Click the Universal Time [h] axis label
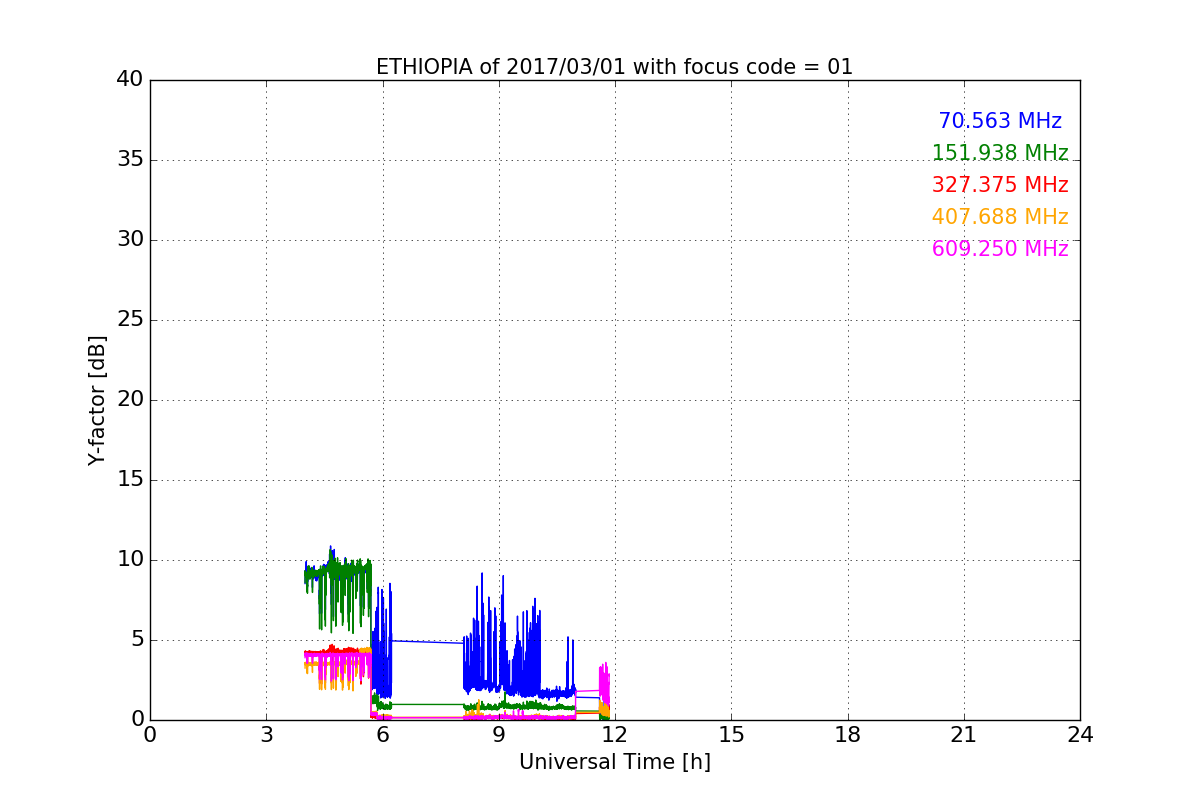1200x800 pixels. (x=614, y=762)
